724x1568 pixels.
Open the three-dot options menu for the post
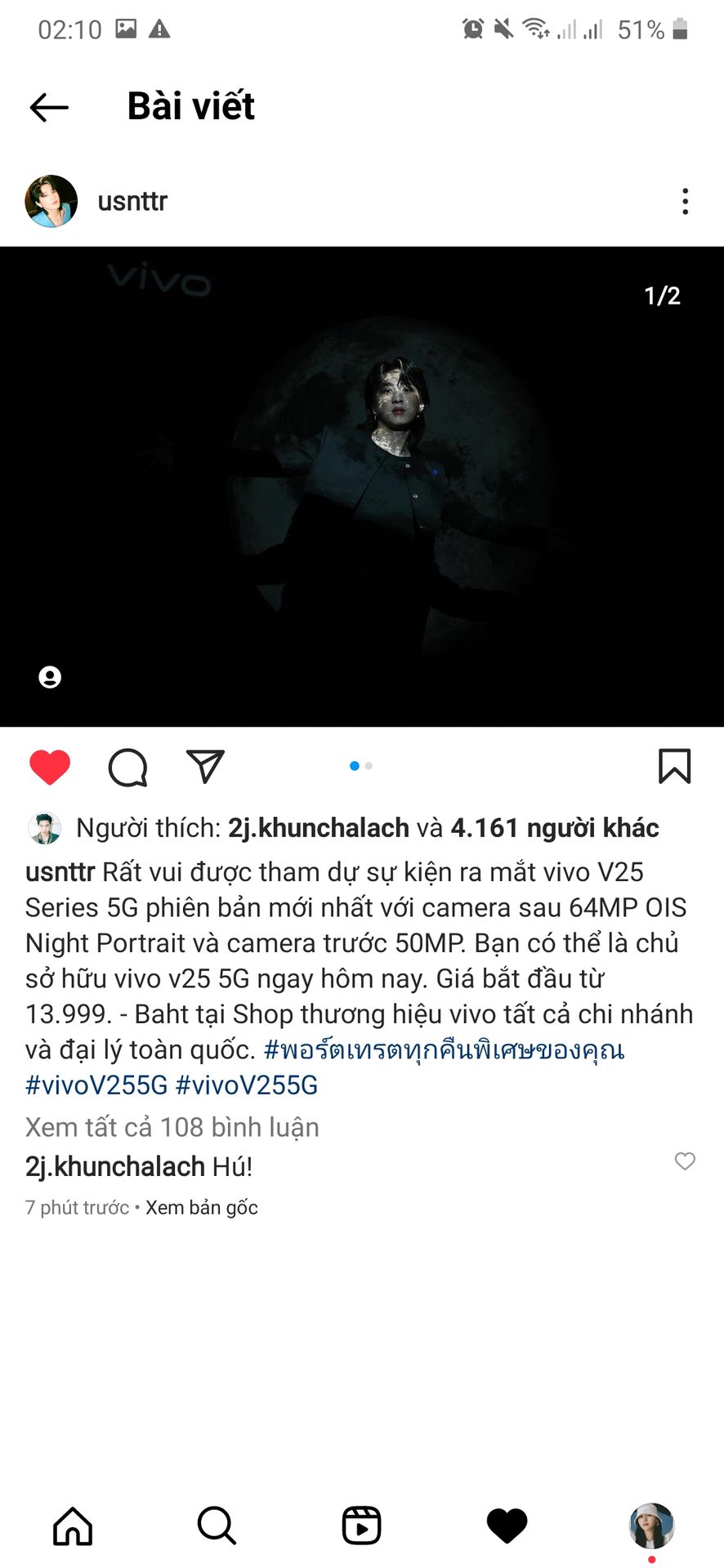pos(685,201)
